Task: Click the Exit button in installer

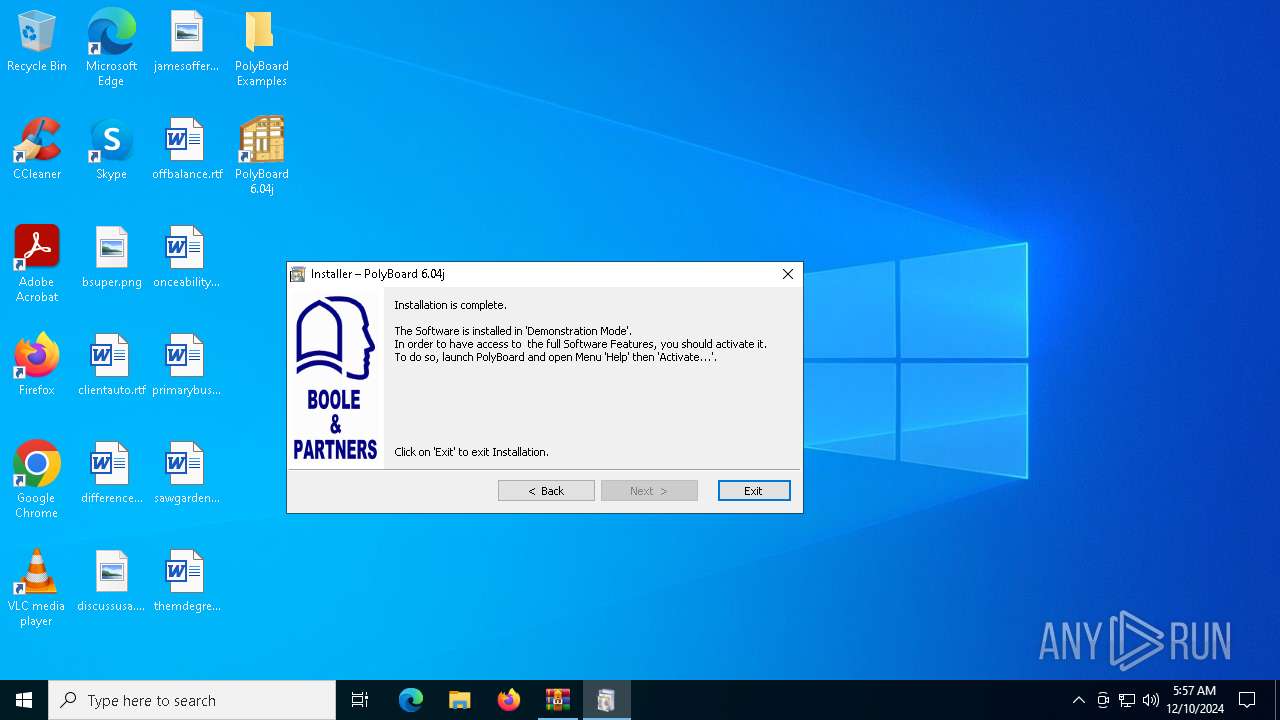Action: [754, 491]
